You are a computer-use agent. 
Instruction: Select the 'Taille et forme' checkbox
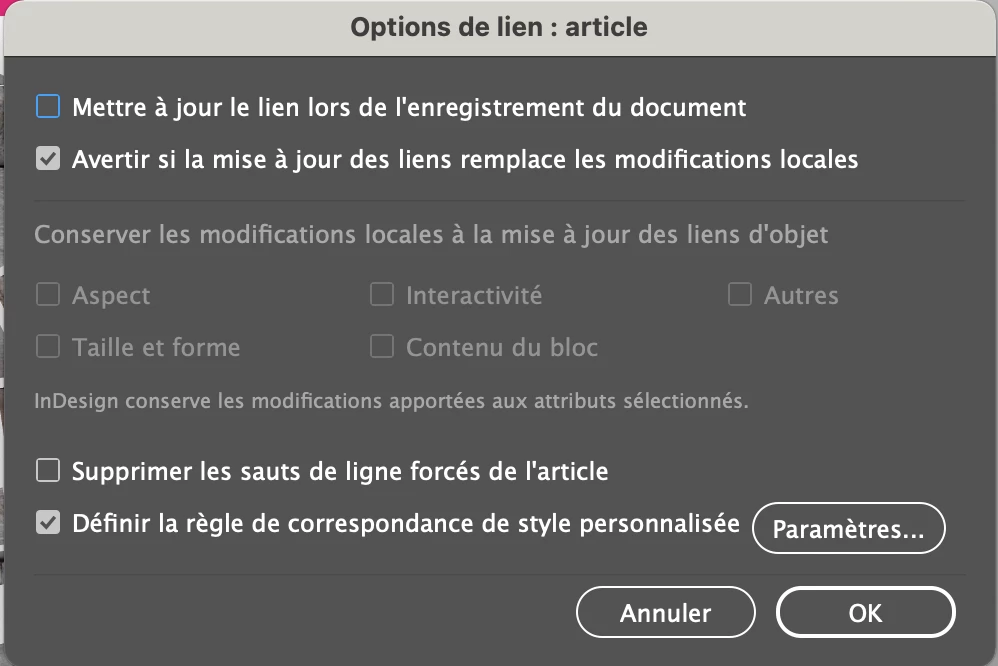pos(48,347)
